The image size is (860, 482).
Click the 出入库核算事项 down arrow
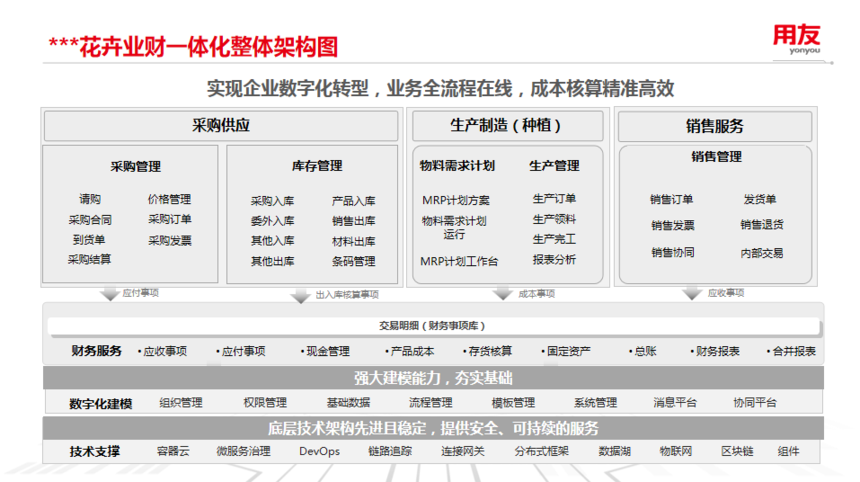pyautogui.click(x=300, y=296)
